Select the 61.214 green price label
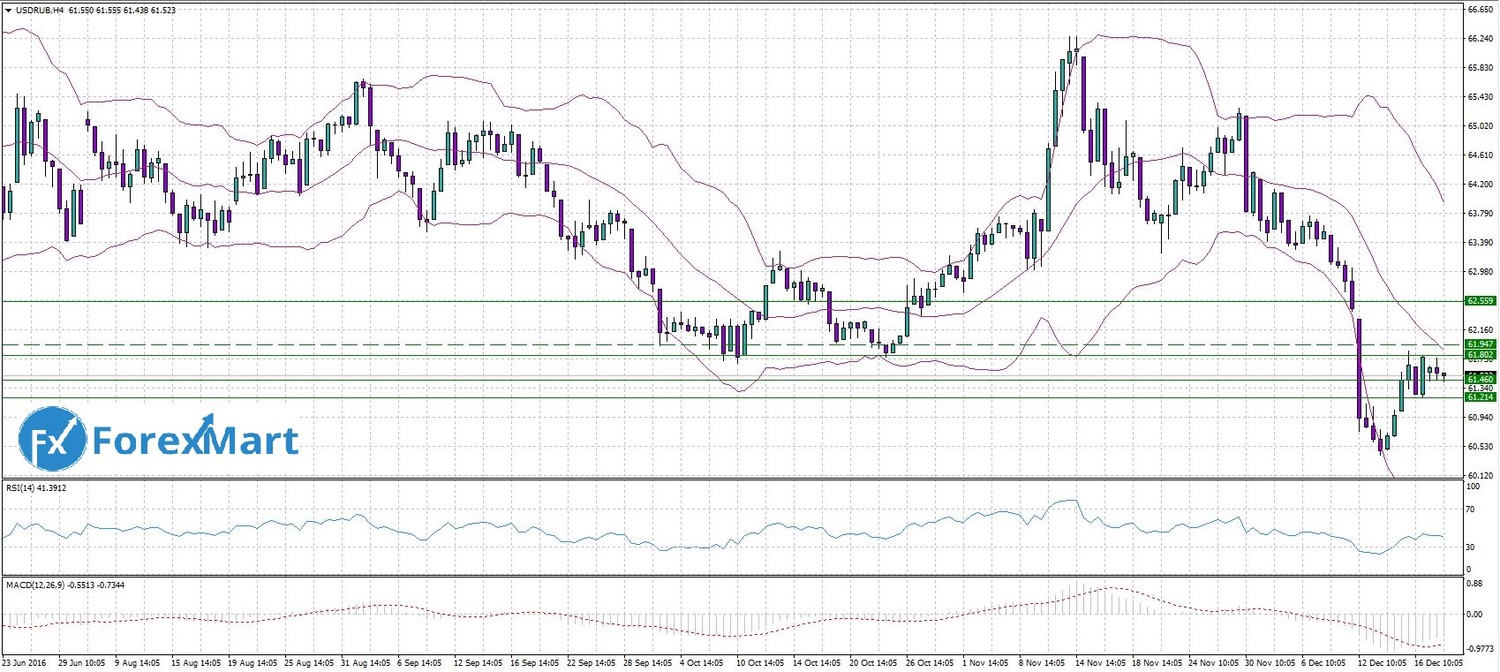 pos(1478,397)
